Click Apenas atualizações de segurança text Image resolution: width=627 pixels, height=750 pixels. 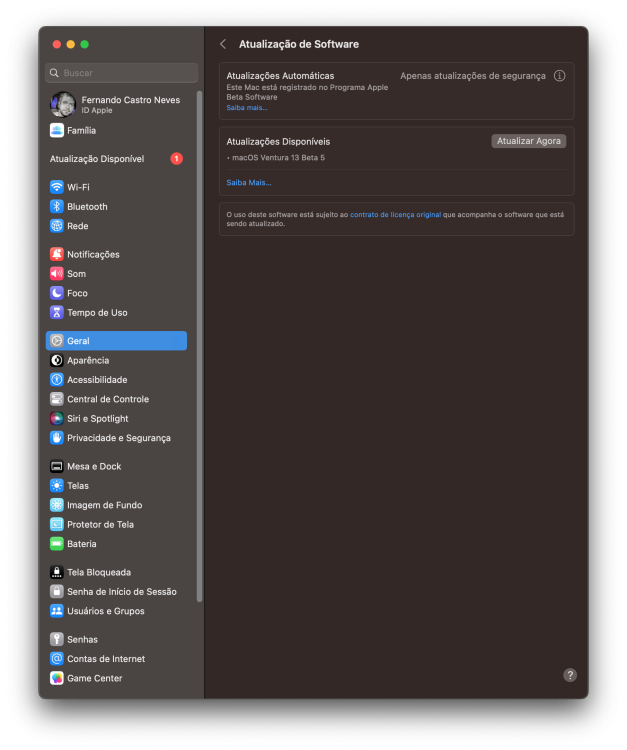pyautogui.click(x=473, y=76)
